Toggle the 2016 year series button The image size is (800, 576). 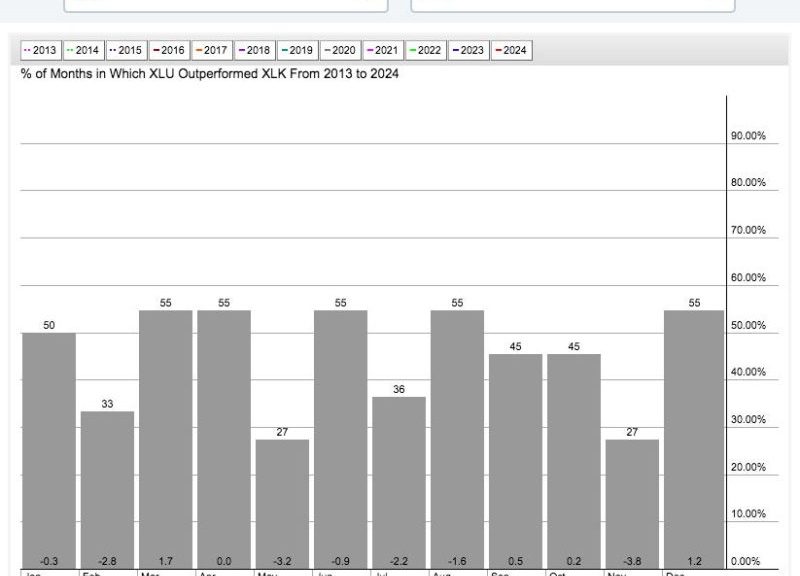[x=169, y=51]
